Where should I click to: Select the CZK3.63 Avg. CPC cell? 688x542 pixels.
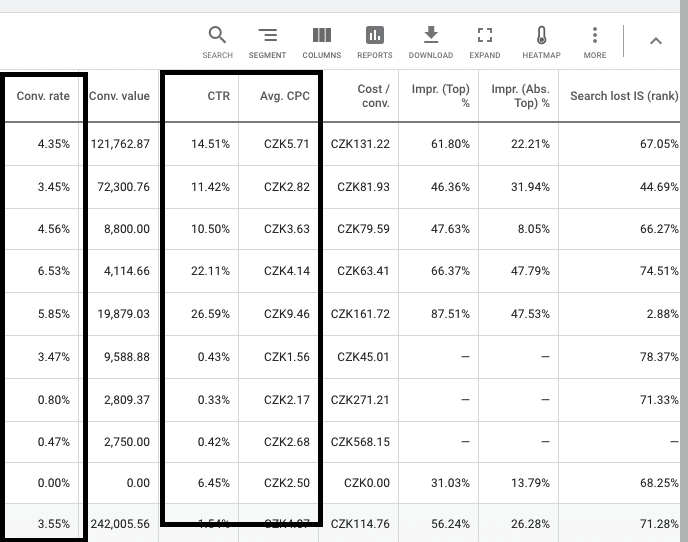[287, 229]
